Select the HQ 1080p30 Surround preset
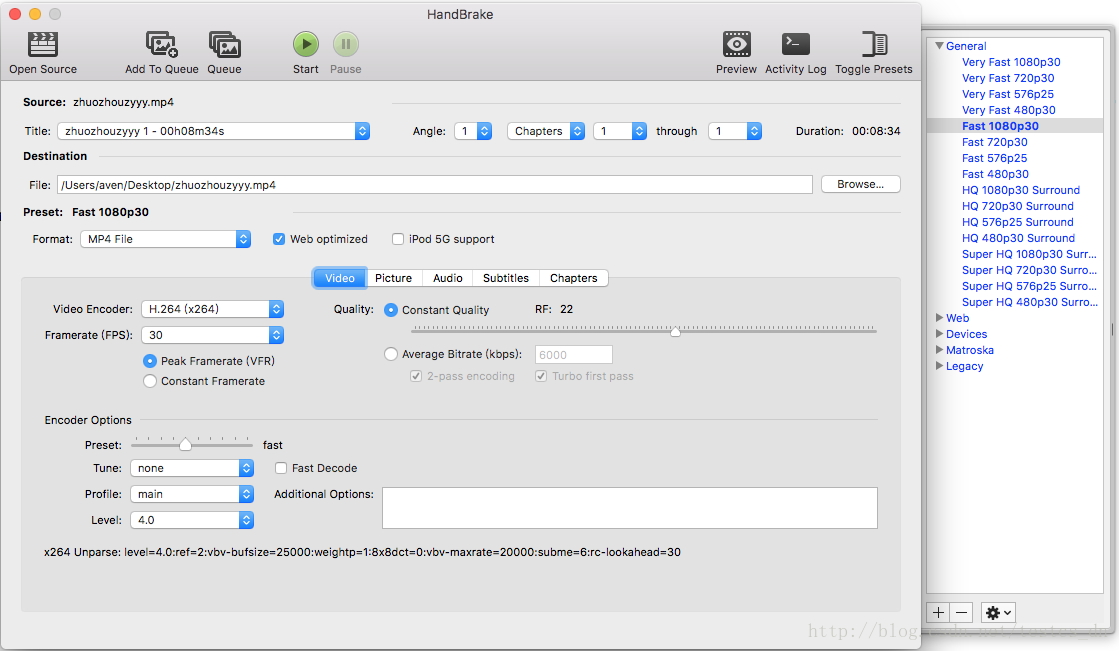 (1021, 190)
